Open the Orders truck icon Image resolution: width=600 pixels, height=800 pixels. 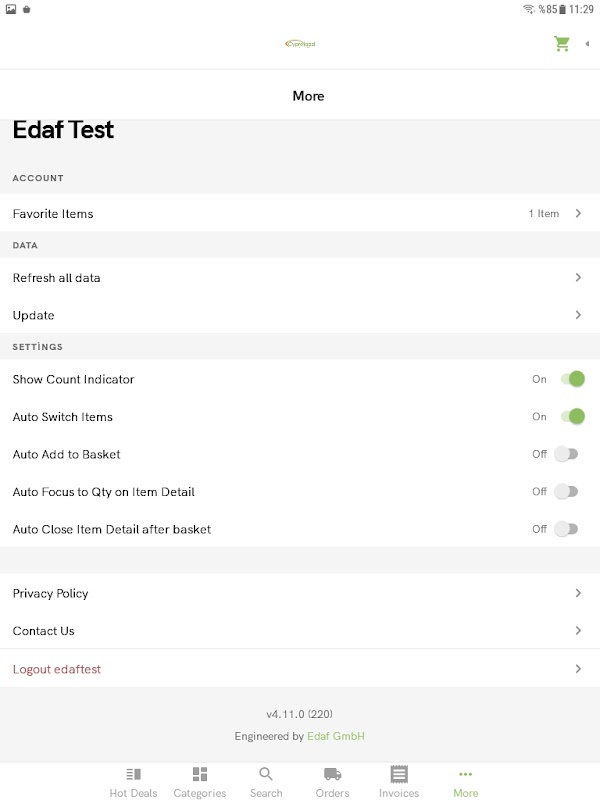pos(333,775)
